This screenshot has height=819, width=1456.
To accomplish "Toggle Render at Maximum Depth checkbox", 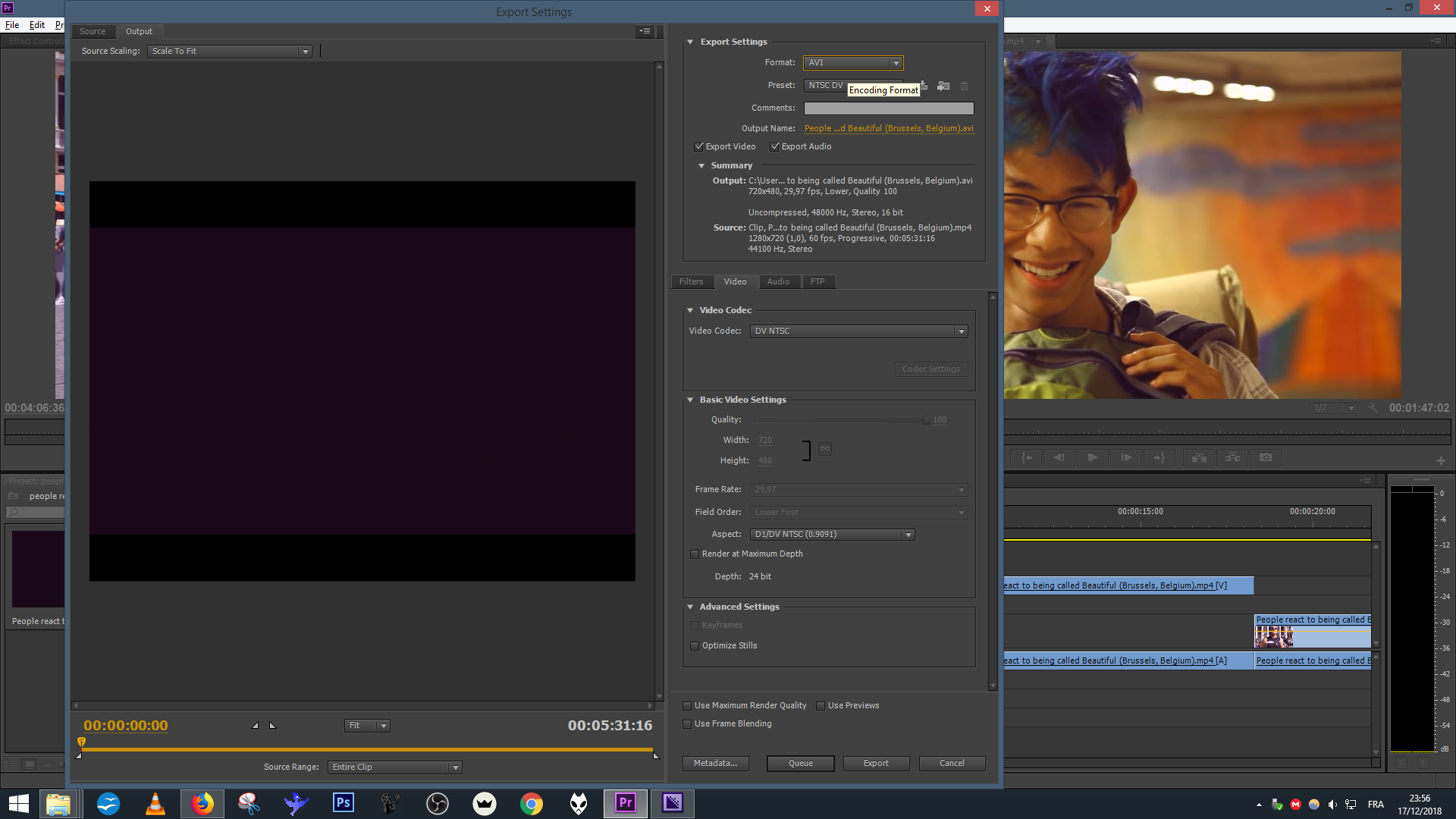I will click(x=695, y=554).
